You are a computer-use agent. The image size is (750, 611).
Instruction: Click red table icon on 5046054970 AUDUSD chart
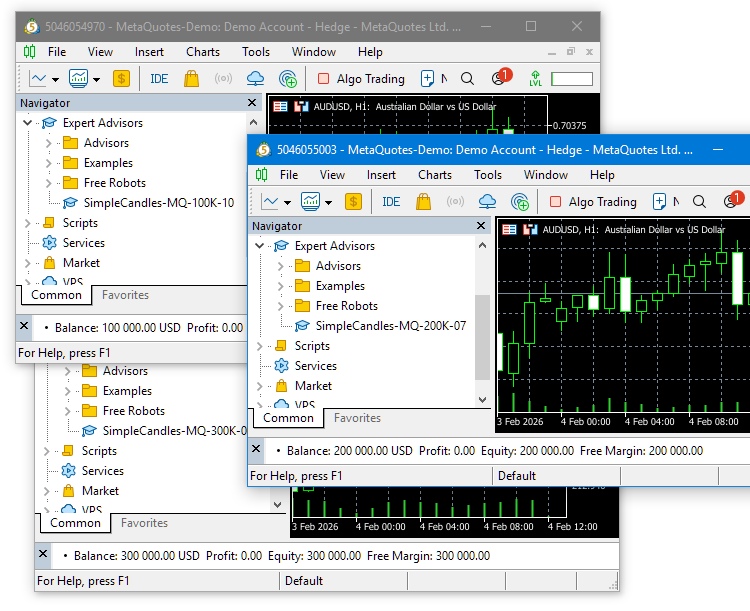pyautogui.click(x=280, y=106)
